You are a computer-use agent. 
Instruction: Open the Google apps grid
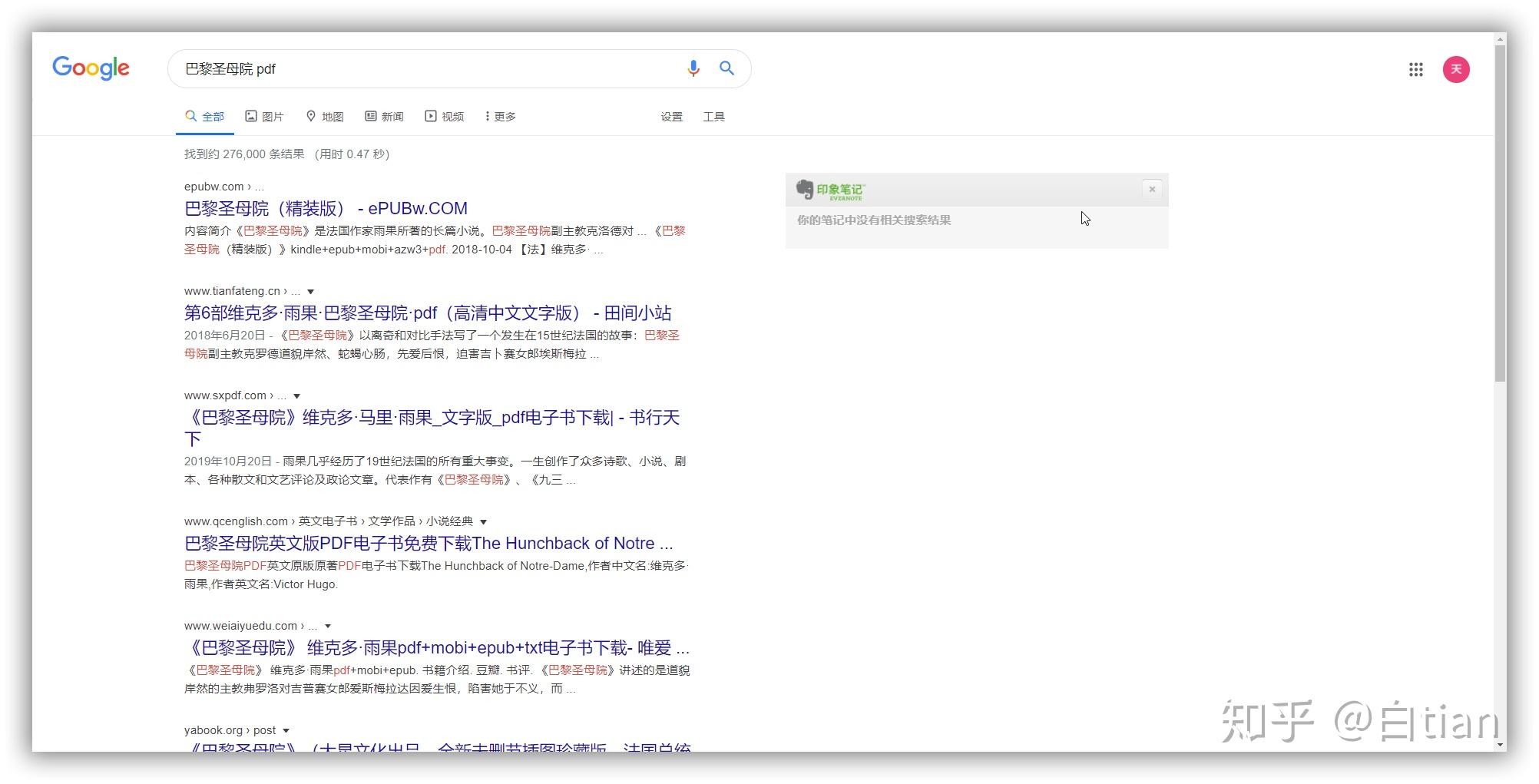click(x=1416, y=70)
